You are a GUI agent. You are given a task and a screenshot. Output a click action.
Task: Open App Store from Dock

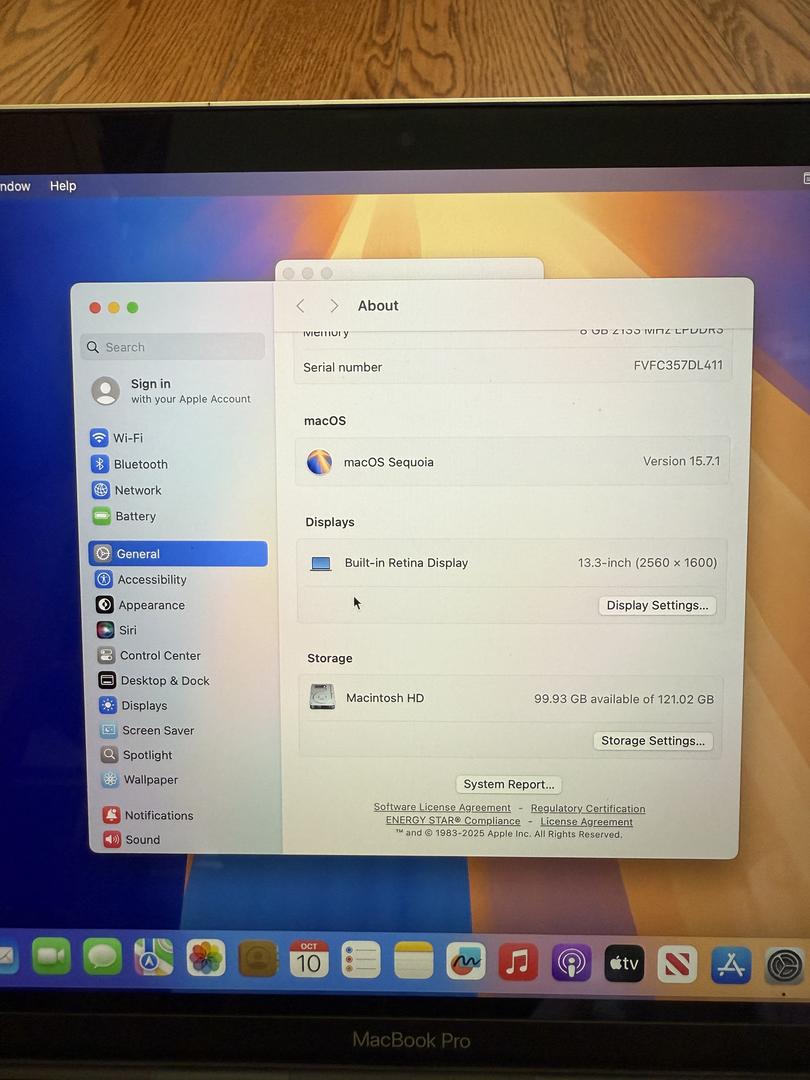731,965
